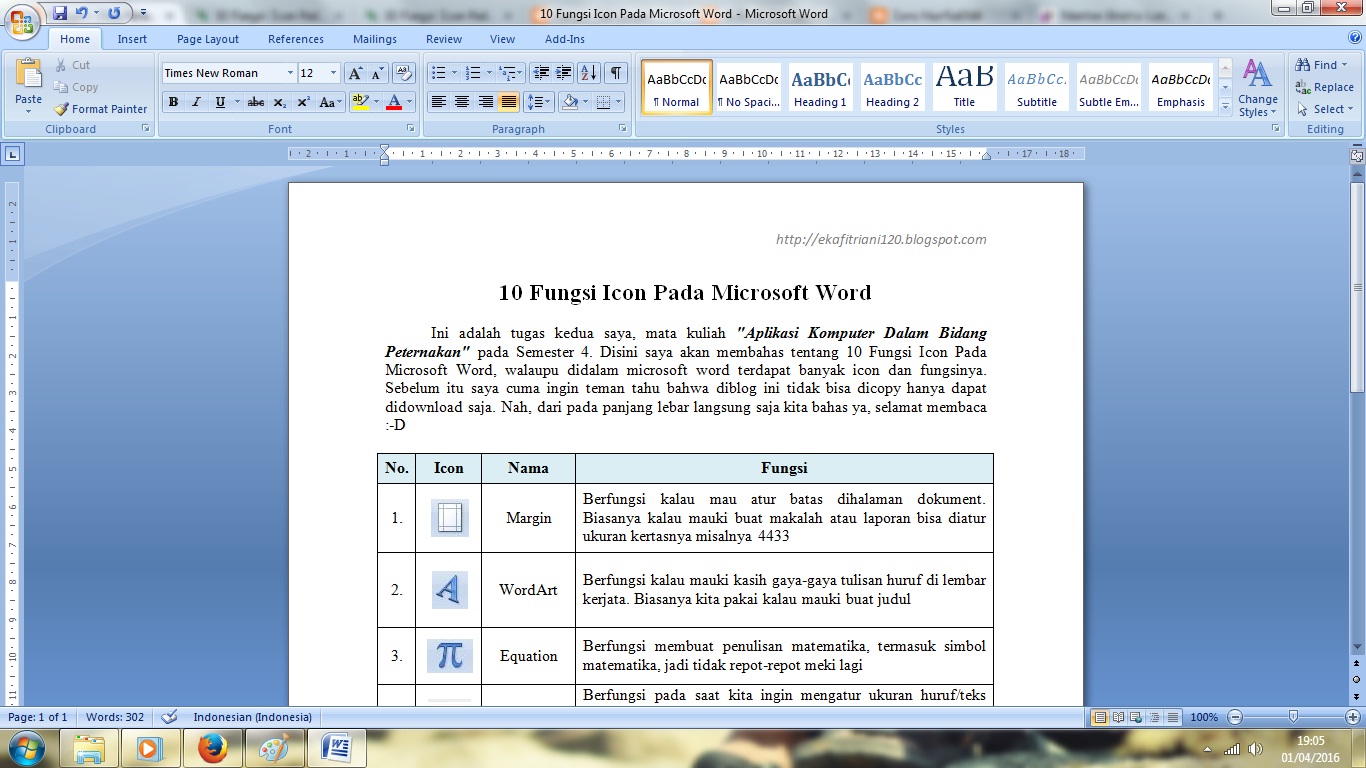The image size is (1366, 768).
Task: Toggle show paragraph marks
Action: click(616, 73)
